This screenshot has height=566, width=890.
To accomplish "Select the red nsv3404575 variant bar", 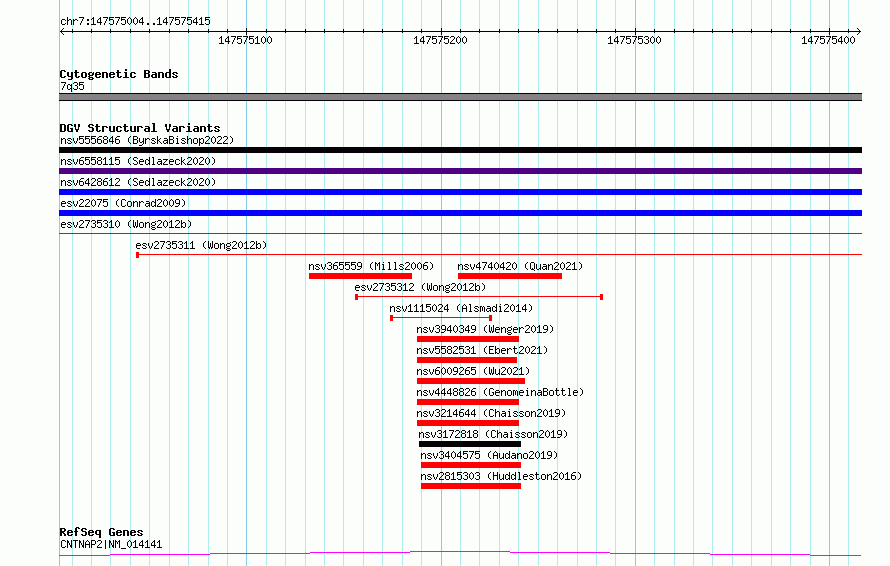I will 471,465.
